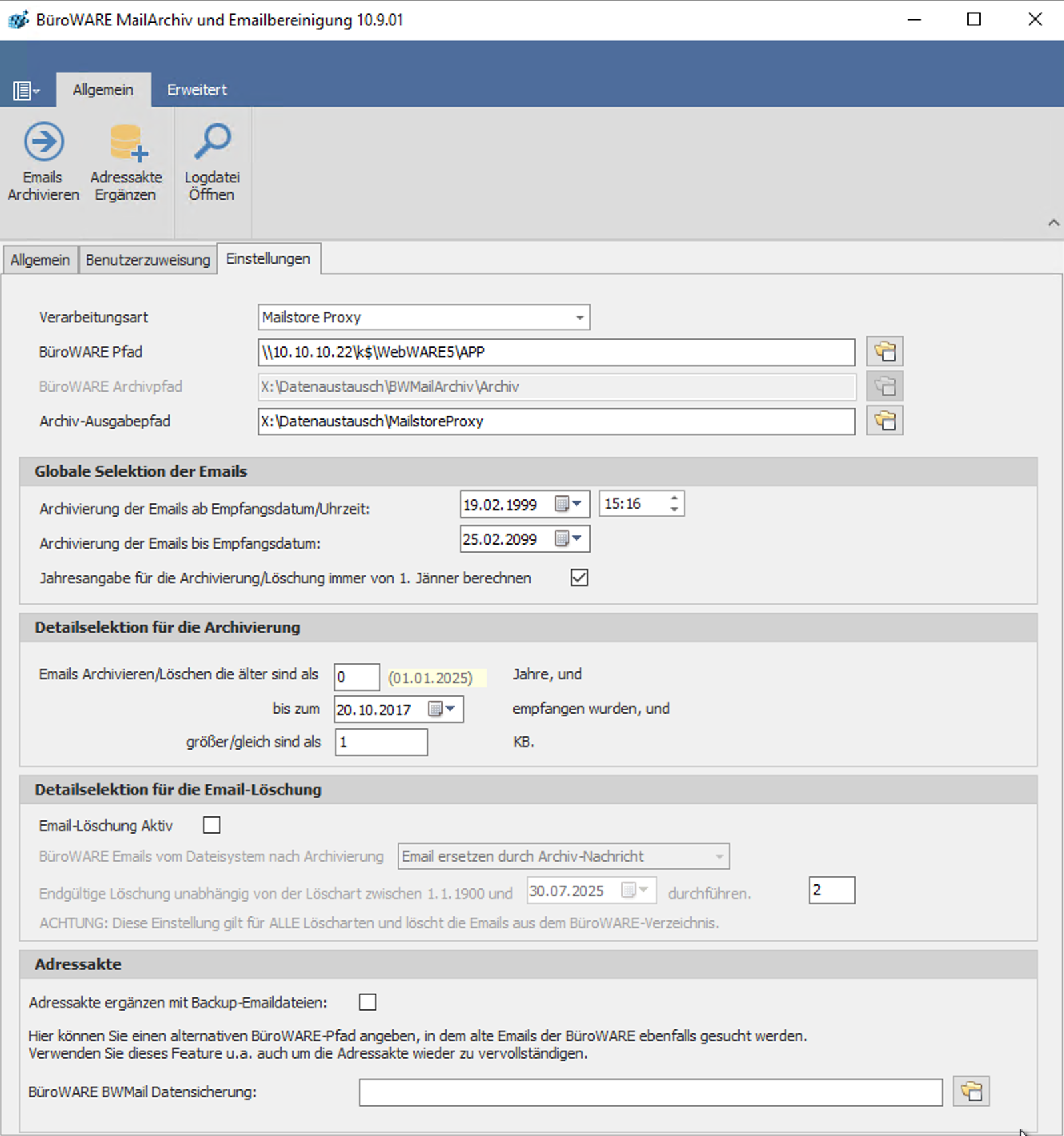Collapse the ribbon using the chevron arrow

pos(1053,223)
